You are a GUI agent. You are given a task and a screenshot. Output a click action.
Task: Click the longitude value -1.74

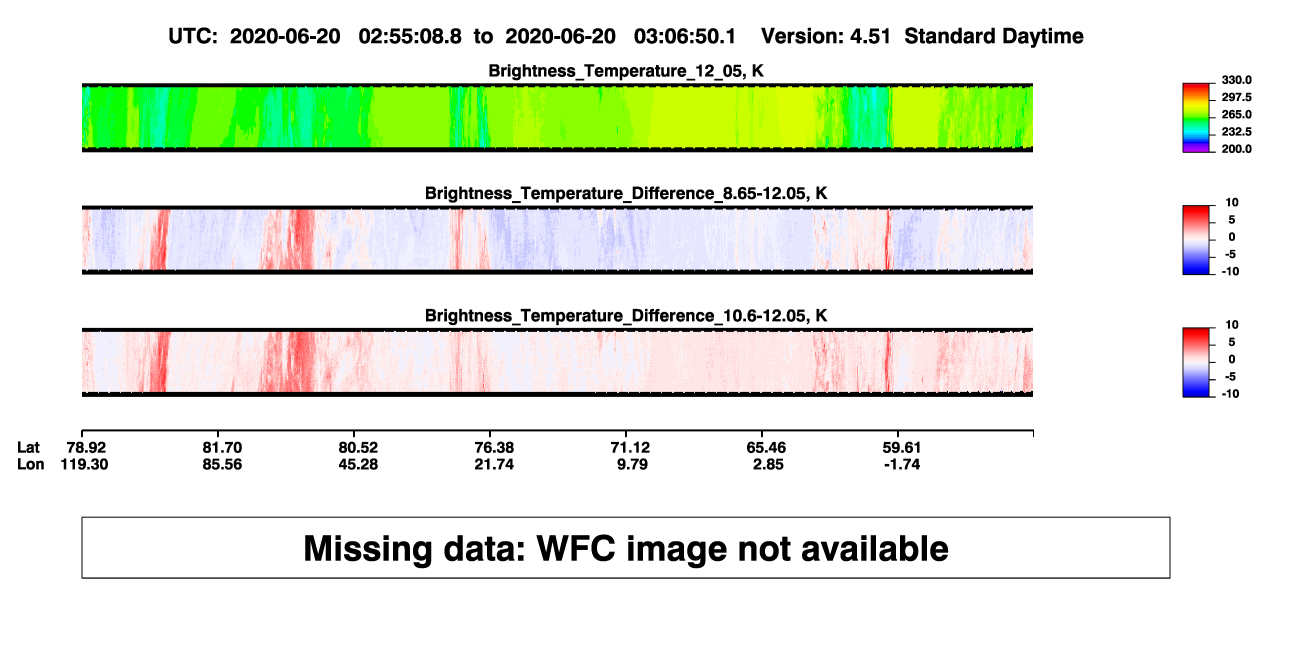coord(901,465)
